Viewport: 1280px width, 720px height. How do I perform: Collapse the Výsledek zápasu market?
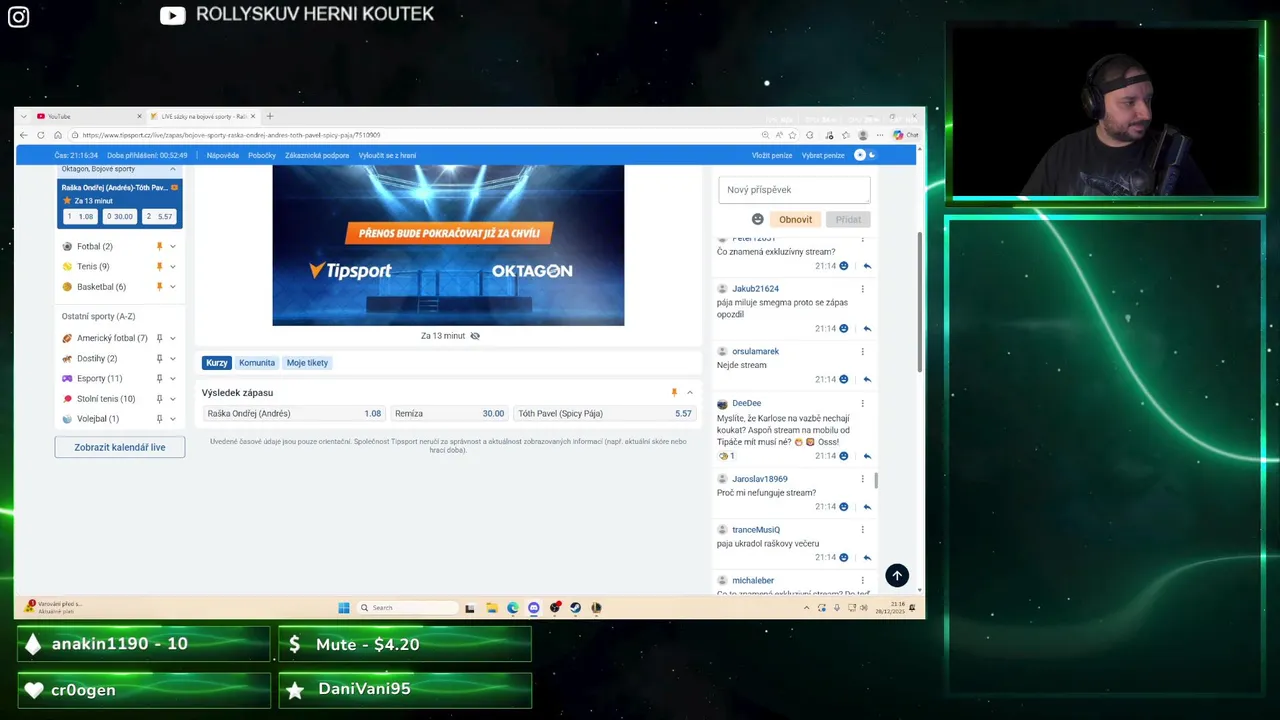pyautogui.click(x=690, y=393)
